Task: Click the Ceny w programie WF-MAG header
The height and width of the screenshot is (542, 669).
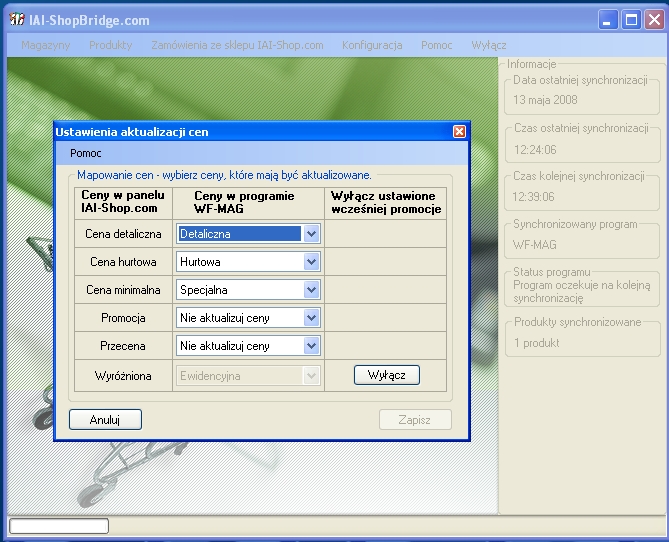Action: tap(244, 202)
